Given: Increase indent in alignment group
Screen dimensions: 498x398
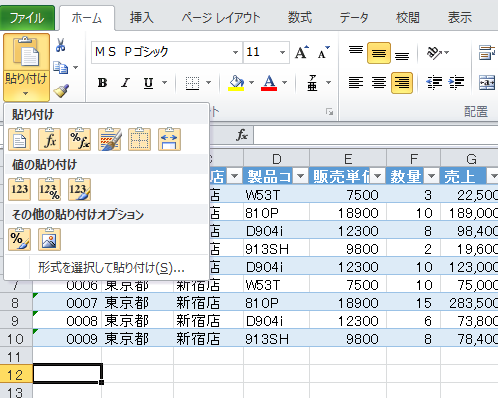Looking at the screenshot, I should [456, 82].
